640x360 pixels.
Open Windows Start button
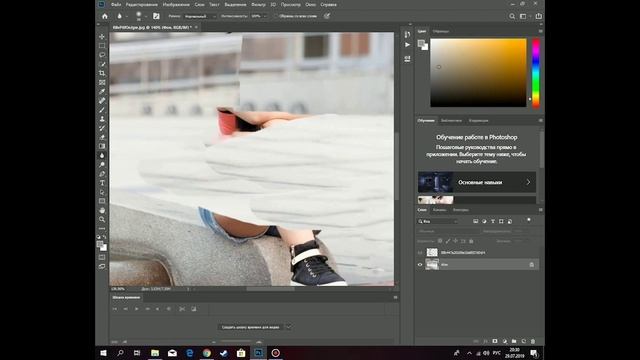[x=103, y=353]
